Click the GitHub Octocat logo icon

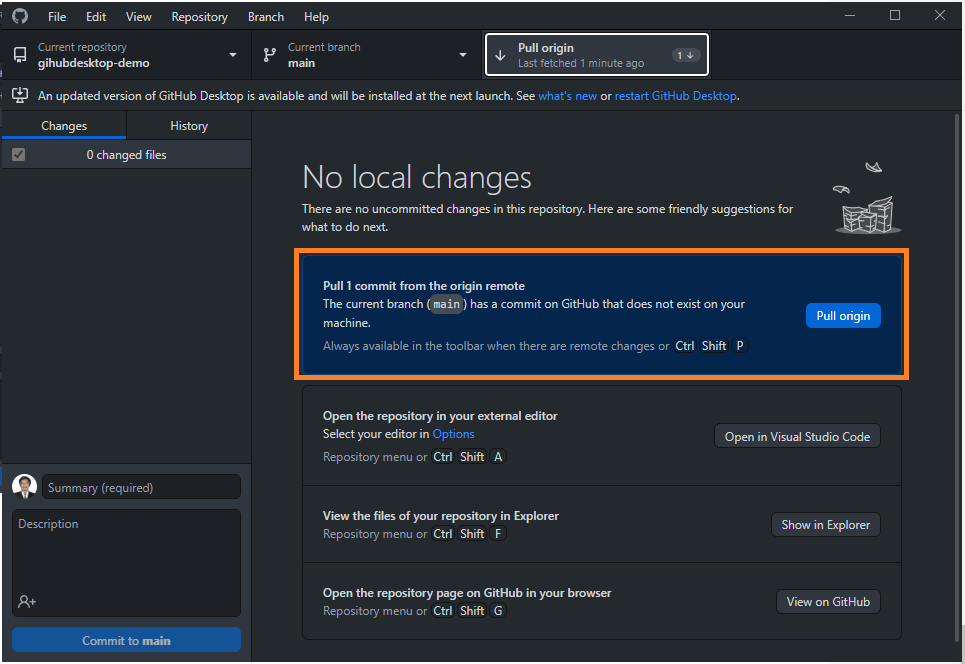[x=20, y=16]
